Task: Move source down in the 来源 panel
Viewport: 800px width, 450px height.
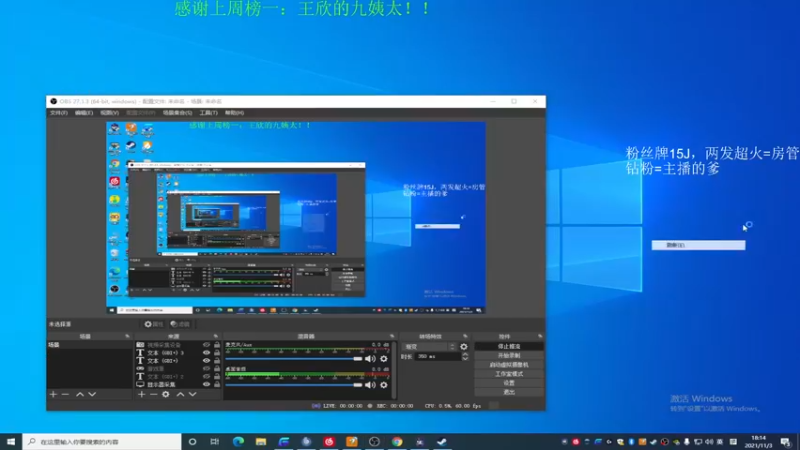Action: 192,394
